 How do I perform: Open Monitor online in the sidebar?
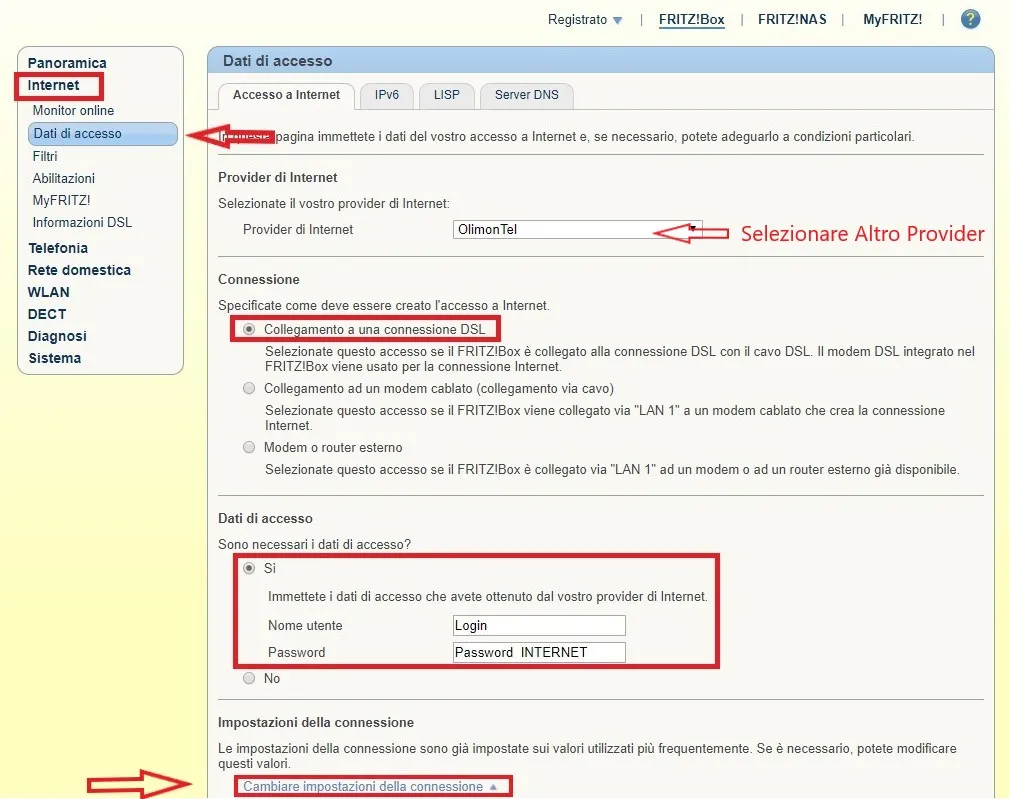point(73,110)
